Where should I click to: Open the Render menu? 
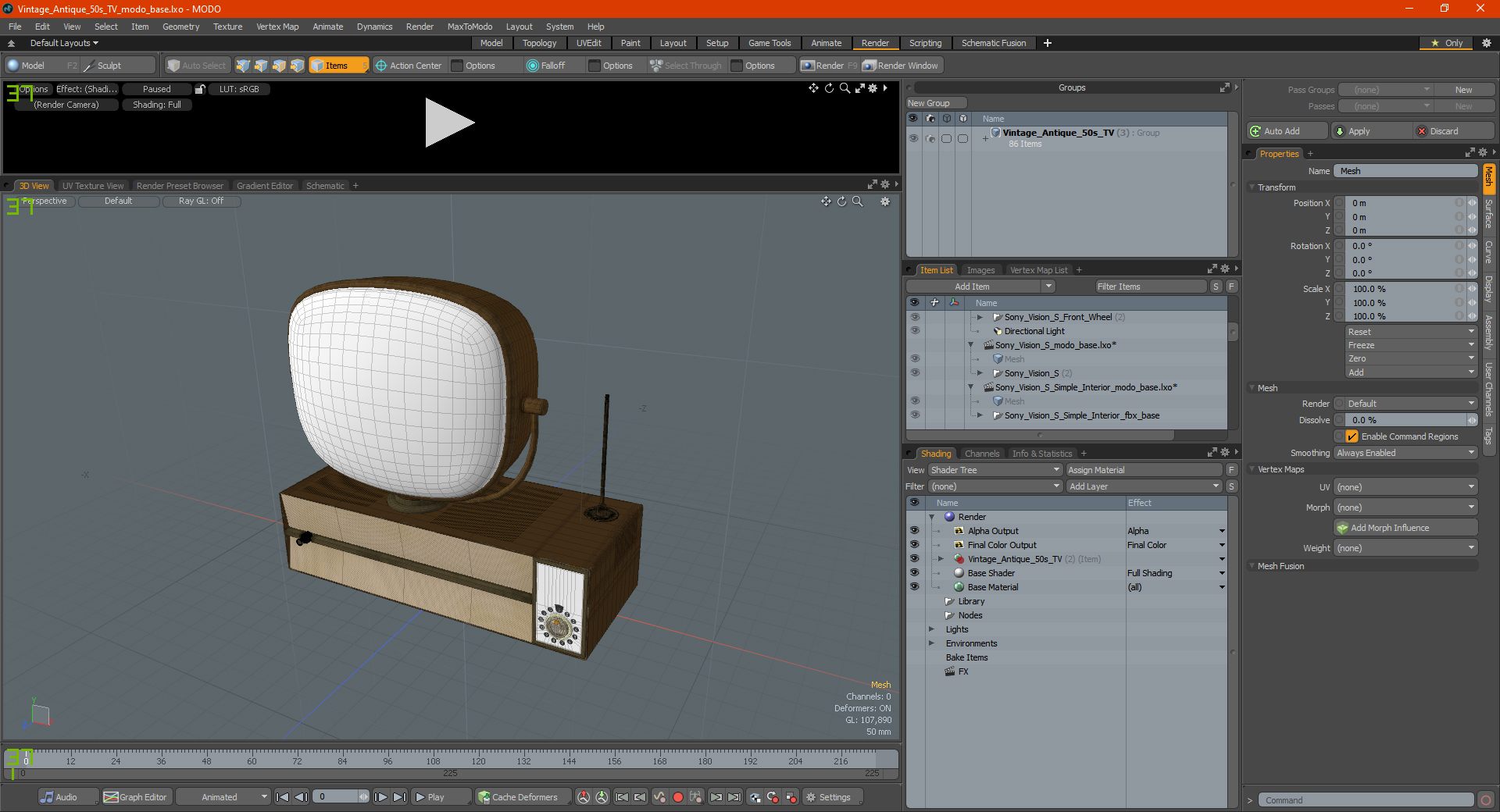point(420,27)
